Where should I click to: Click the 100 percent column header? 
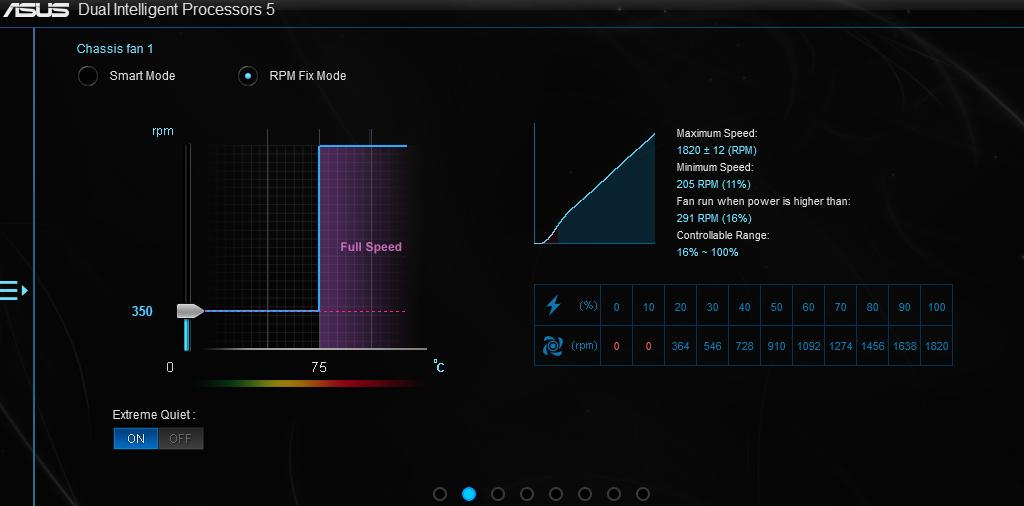(x=936, y=307)
